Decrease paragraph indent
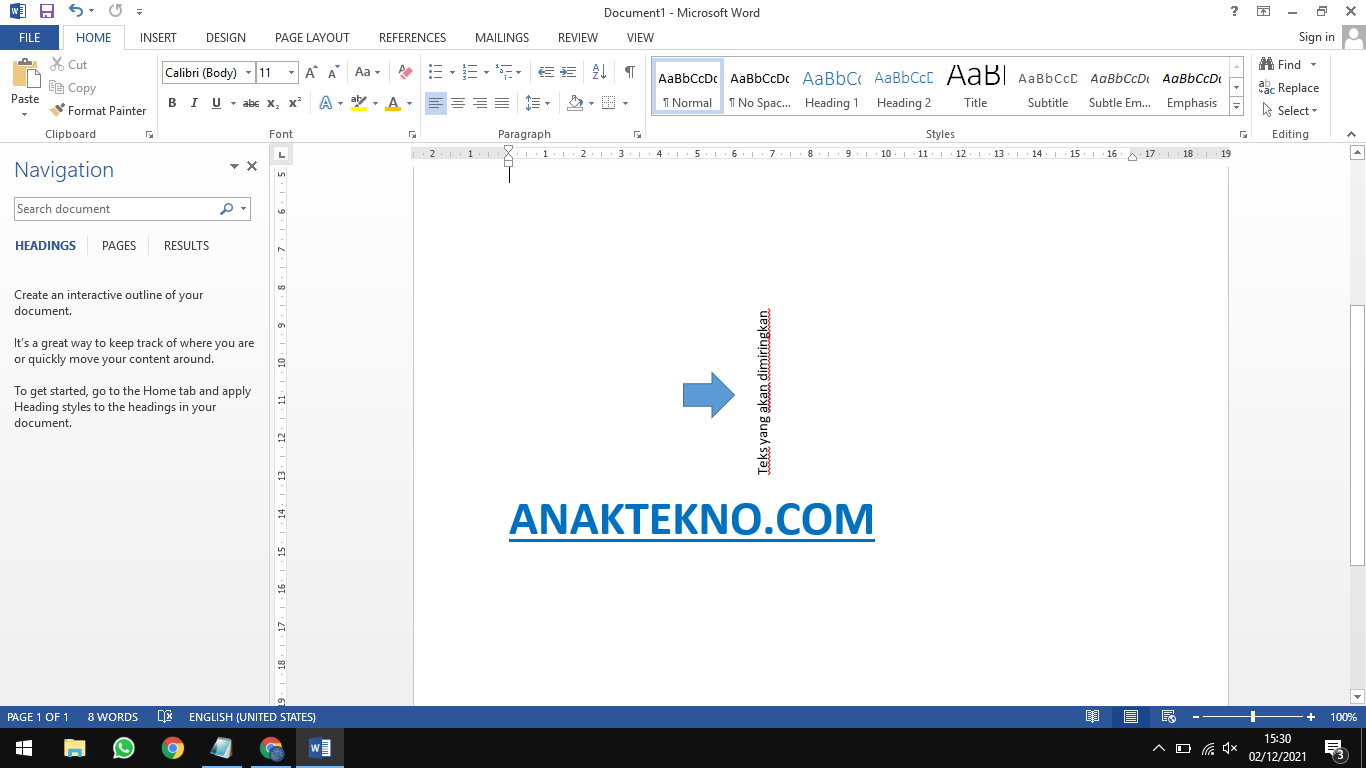The width and height of the screenshot is (1366, 768). click(x=545, y=73)
